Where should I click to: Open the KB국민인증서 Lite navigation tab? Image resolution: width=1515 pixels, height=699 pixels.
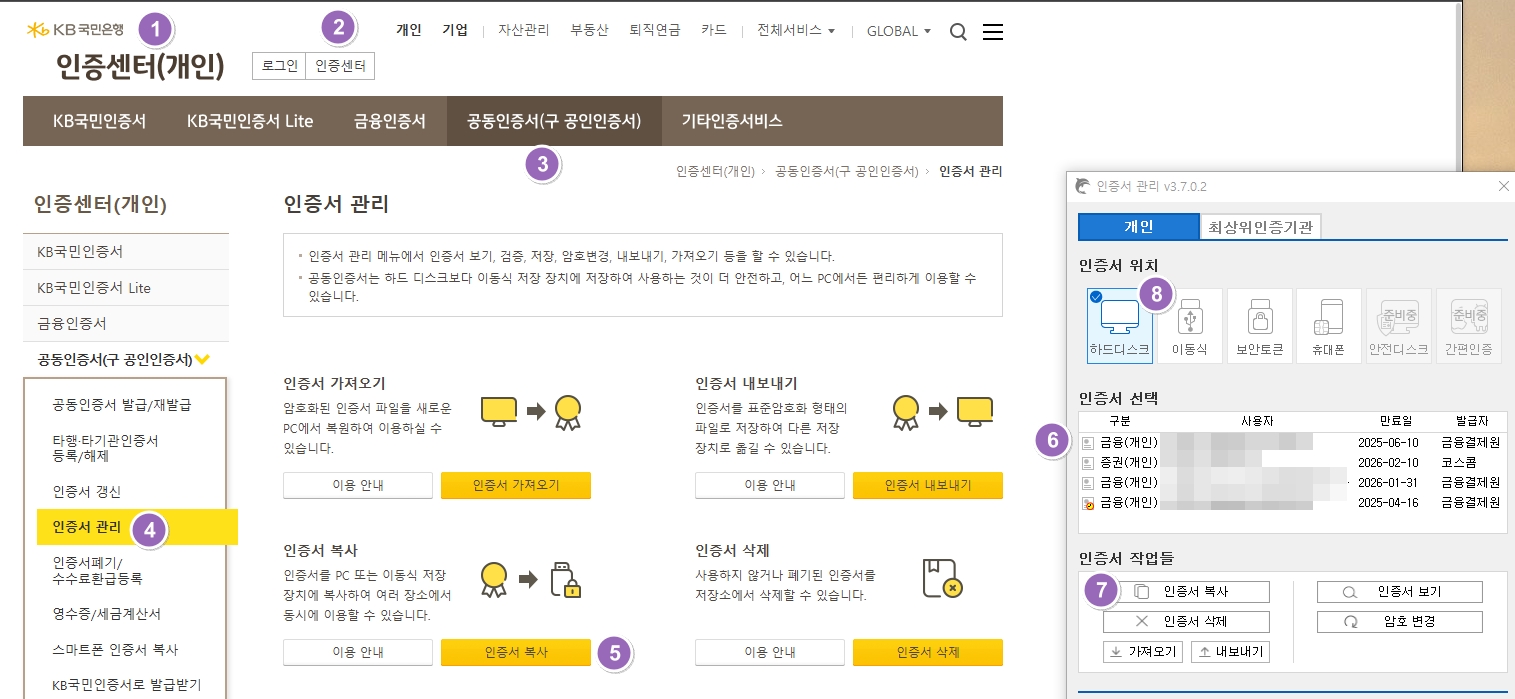[x=250, y=121]
